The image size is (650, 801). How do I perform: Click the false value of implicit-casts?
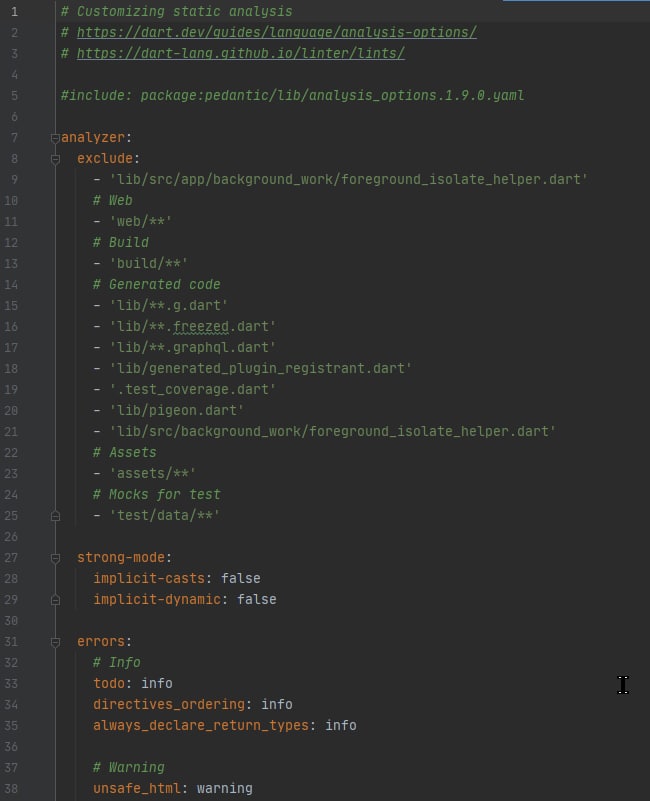click(x=241, y=578)
